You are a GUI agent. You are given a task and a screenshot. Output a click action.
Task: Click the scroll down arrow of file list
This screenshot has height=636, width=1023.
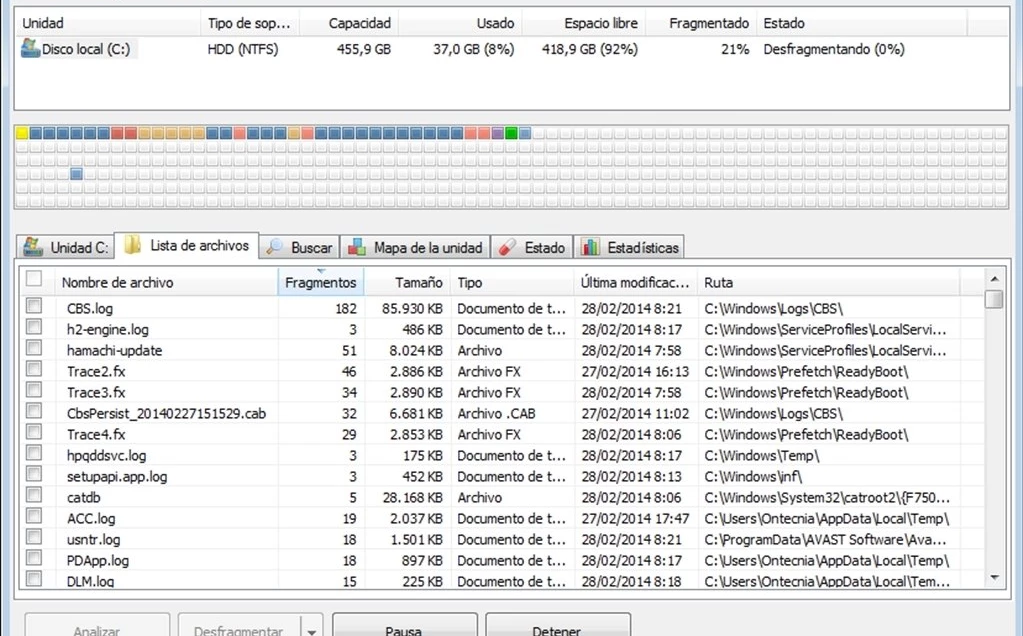(x=994, y=577)
